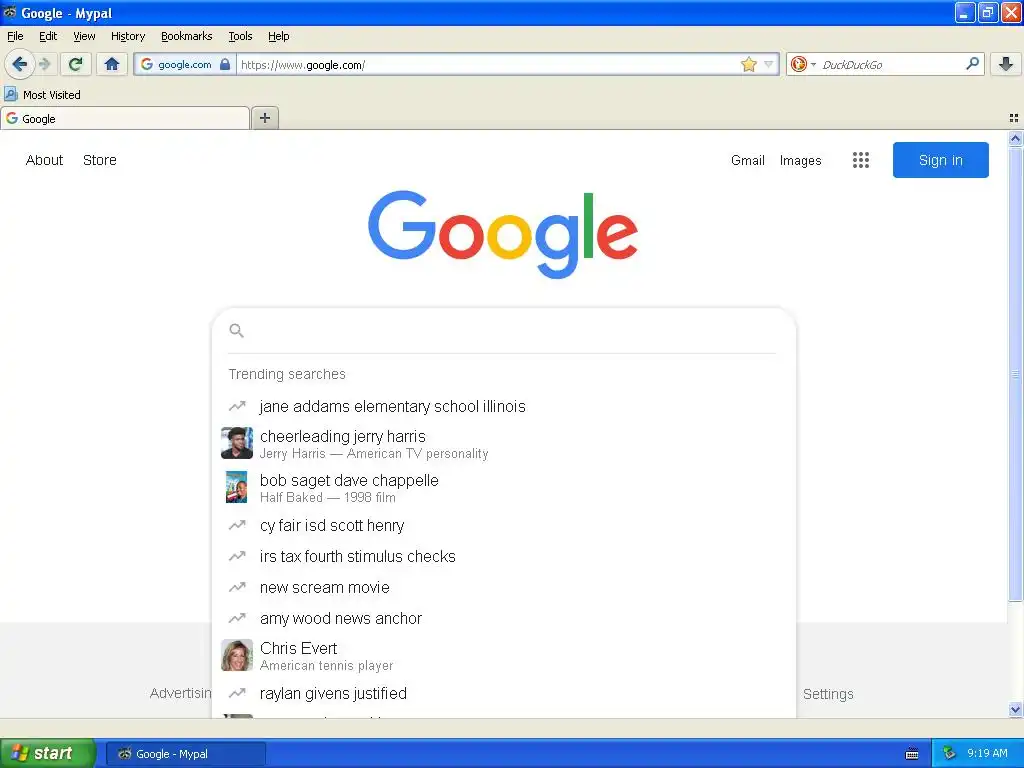Image resolution: width=1024 pixels, height=768 pixels.
Task: Click the scrollbar down arrow
Action: point(1015,709)
